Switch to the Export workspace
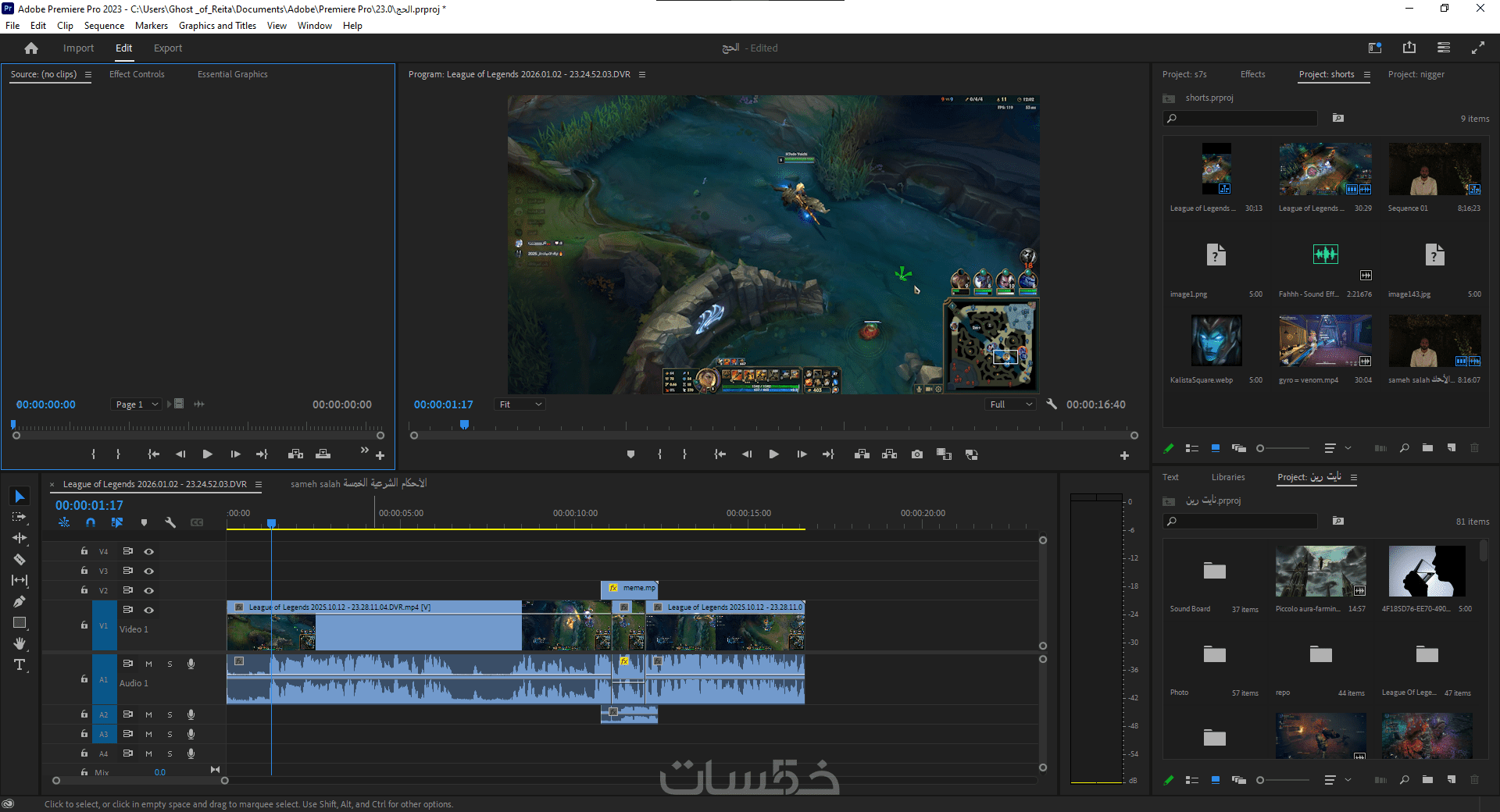 point(167,48)
